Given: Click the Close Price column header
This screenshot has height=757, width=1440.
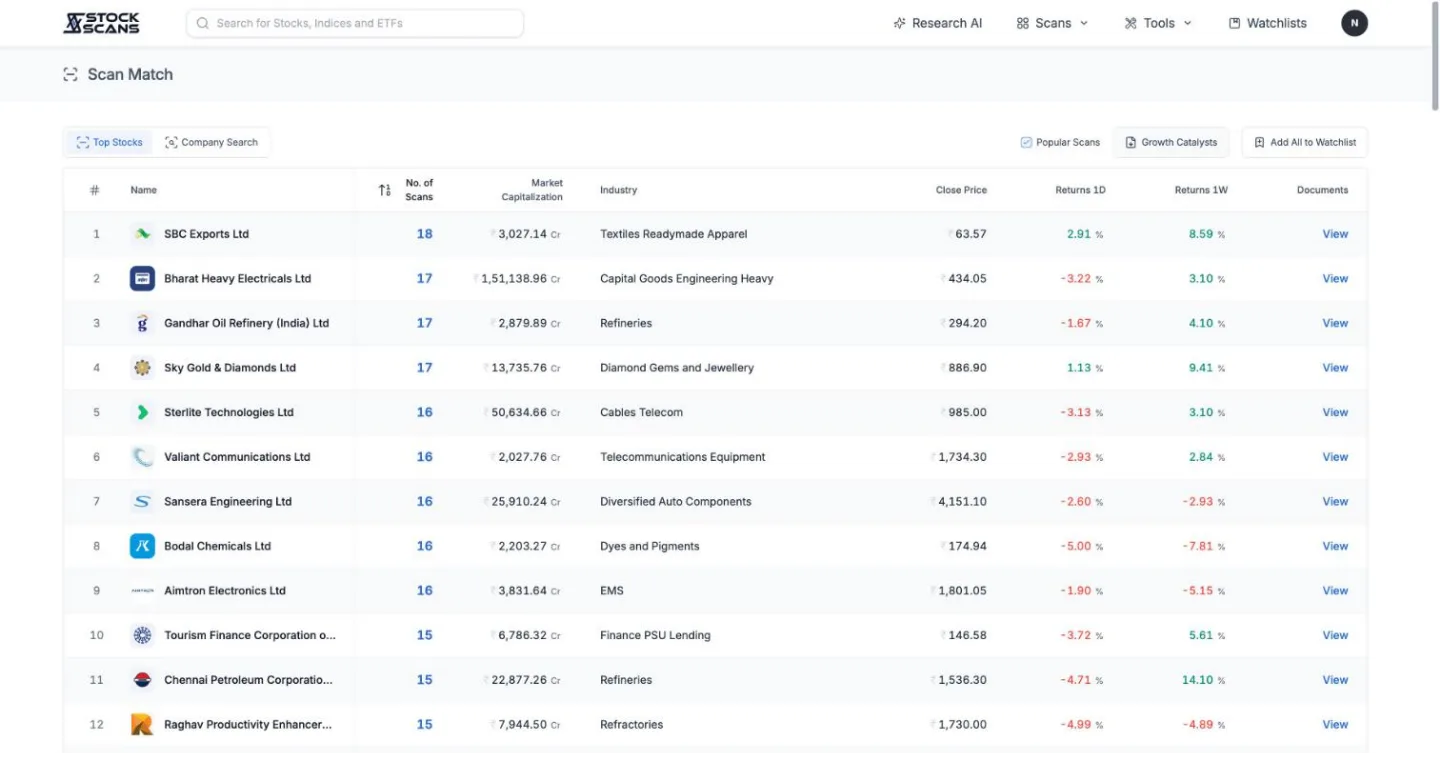Looking at the screenshot, I should point(961,190).
